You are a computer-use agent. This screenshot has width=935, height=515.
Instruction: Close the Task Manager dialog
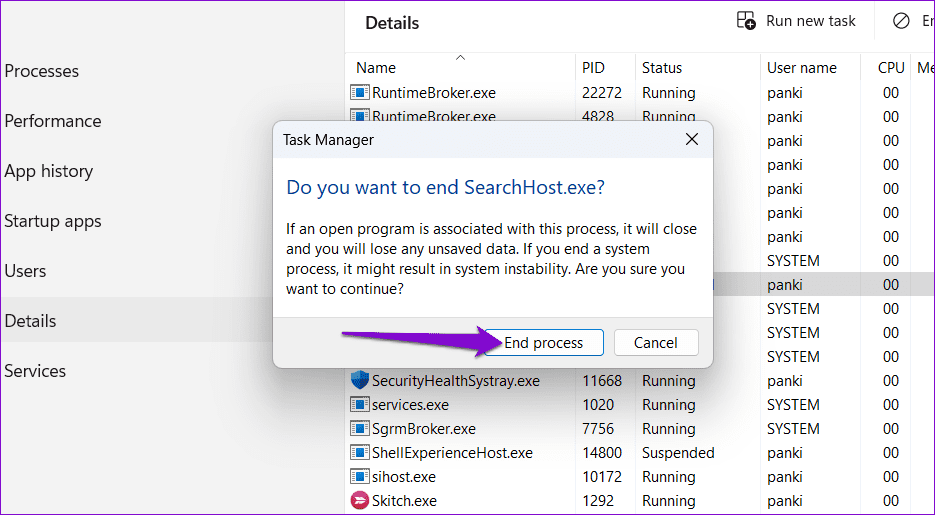point(692,139)
